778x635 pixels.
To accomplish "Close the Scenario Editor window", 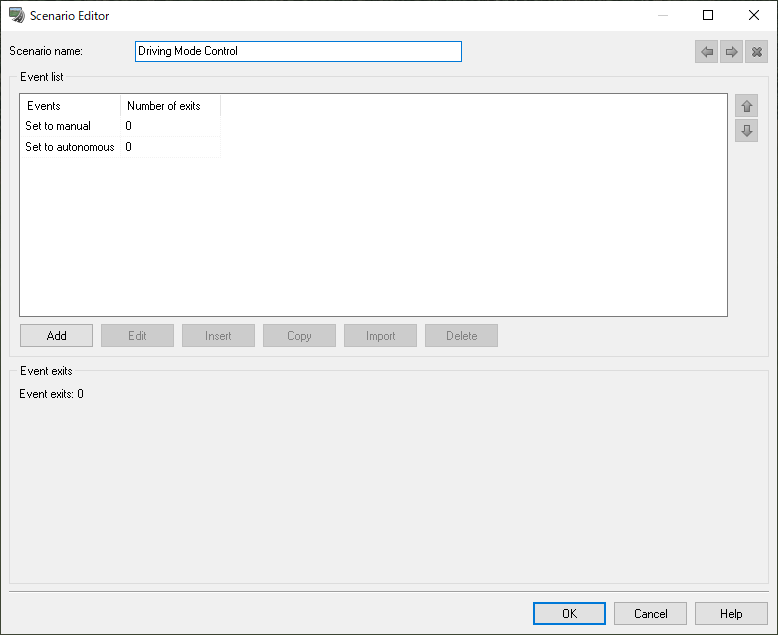I will pyautogui.click(x=754, y=15).
